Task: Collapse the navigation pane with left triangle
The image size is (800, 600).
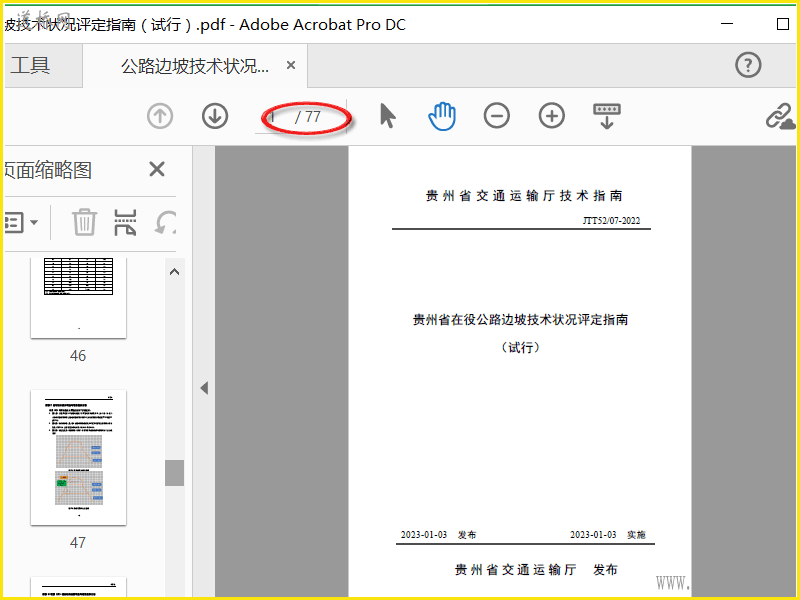Action: [204, 388]
